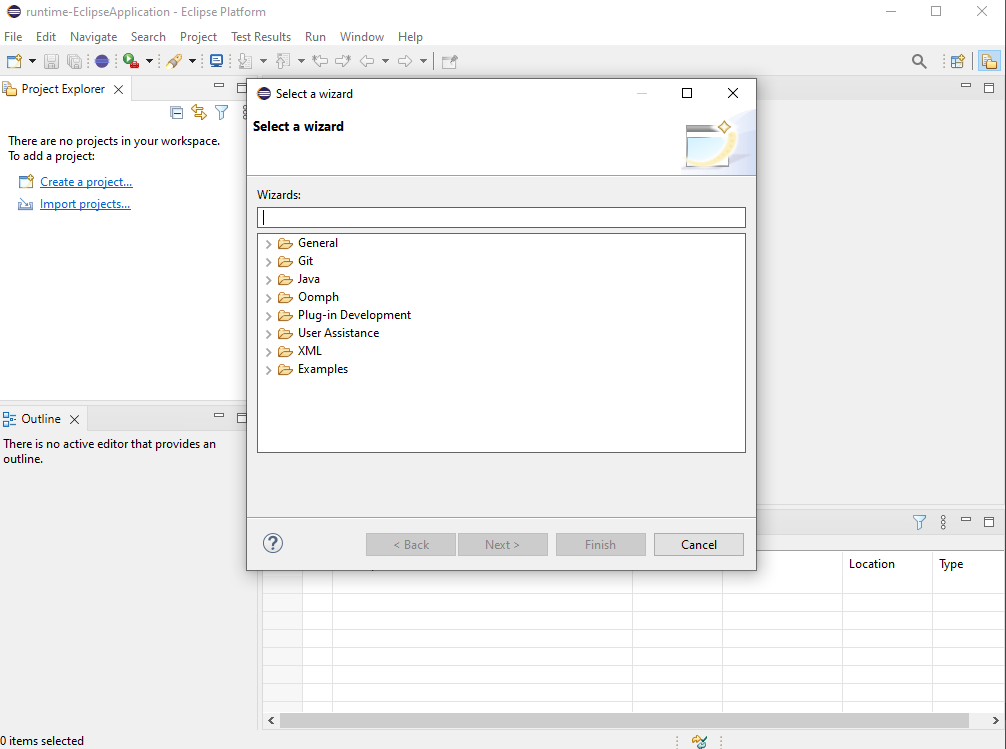The image size is (1006, 749).
Task: Click the Forward navigation arrow in toolbar
Action: [x=405, y=61]
